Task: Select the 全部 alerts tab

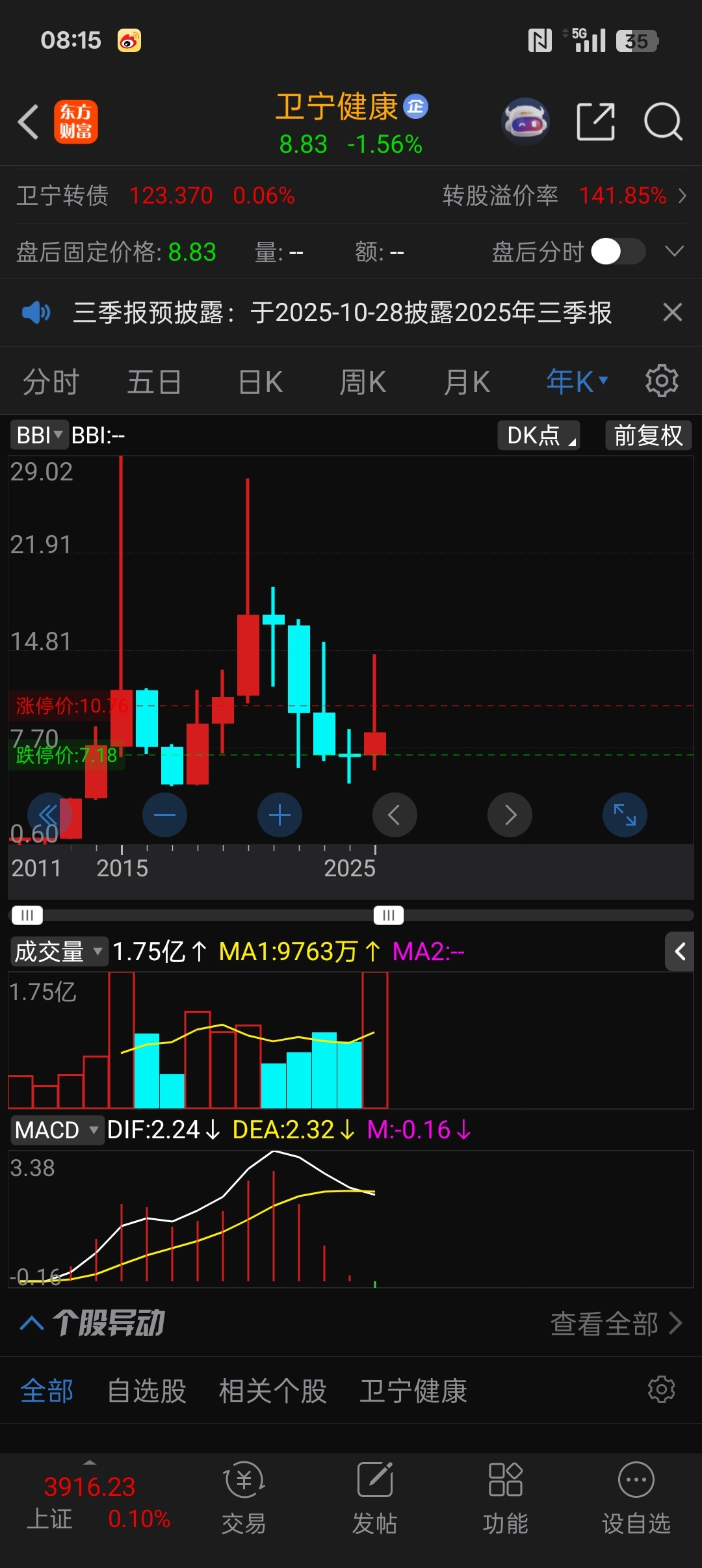Action: 47,1391
